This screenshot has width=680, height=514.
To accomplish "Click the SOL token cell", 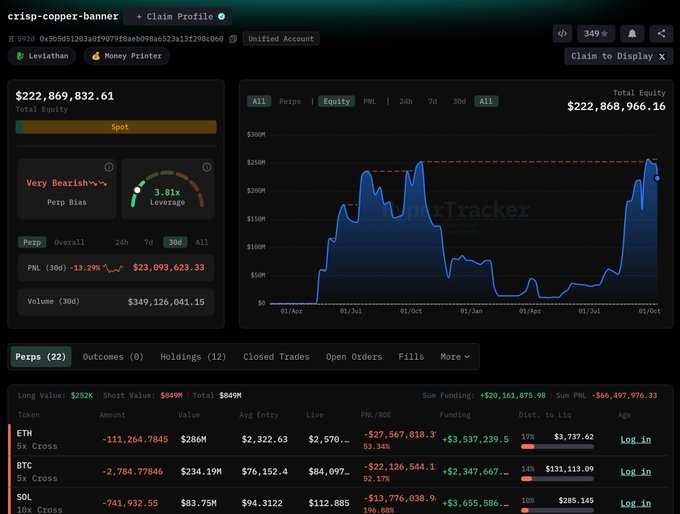I will (39, 503).
